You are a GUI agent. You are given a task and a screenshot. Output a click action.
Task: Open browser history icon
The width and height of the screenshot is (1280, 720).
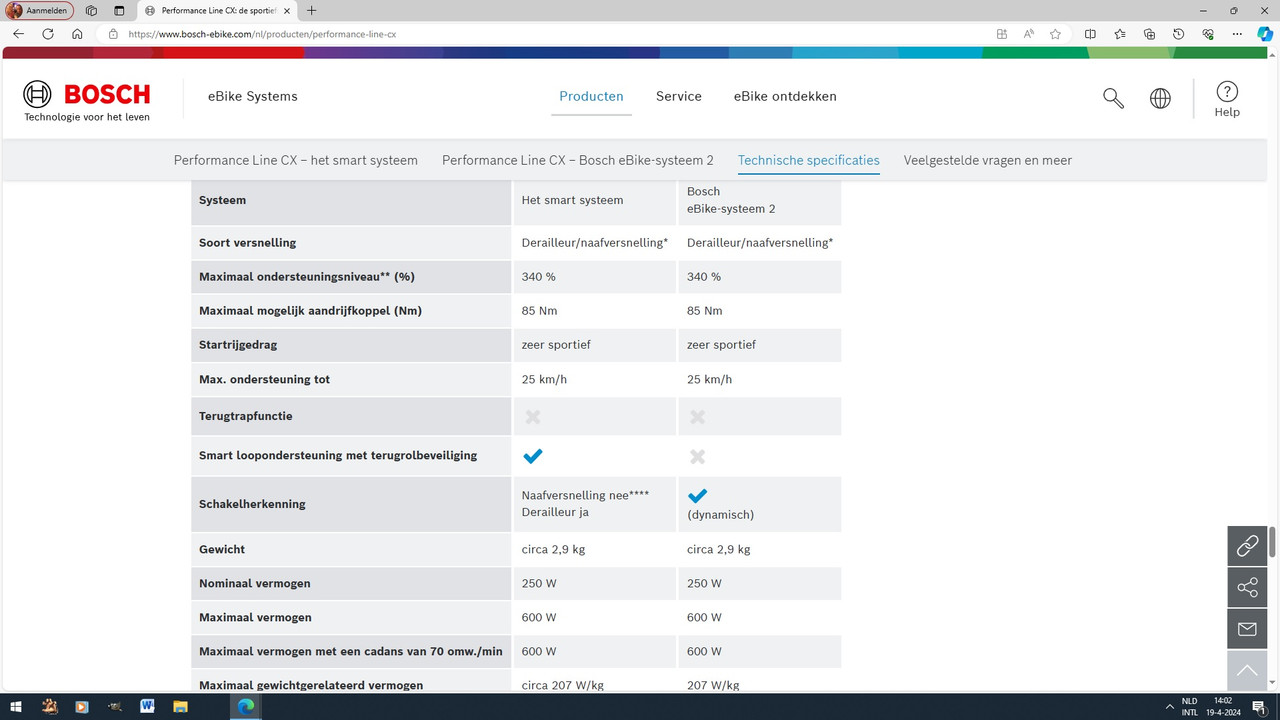(x=1178, y=33)
